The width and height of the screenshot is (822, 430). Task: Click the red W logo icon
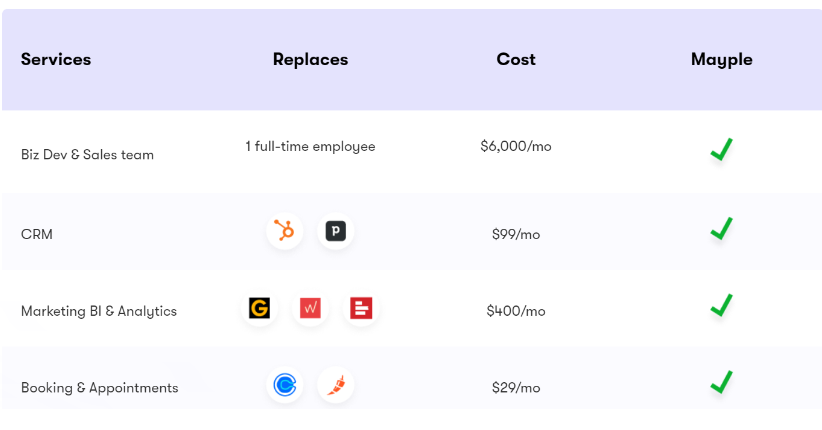pyautogui.click(x=310, y=308)
